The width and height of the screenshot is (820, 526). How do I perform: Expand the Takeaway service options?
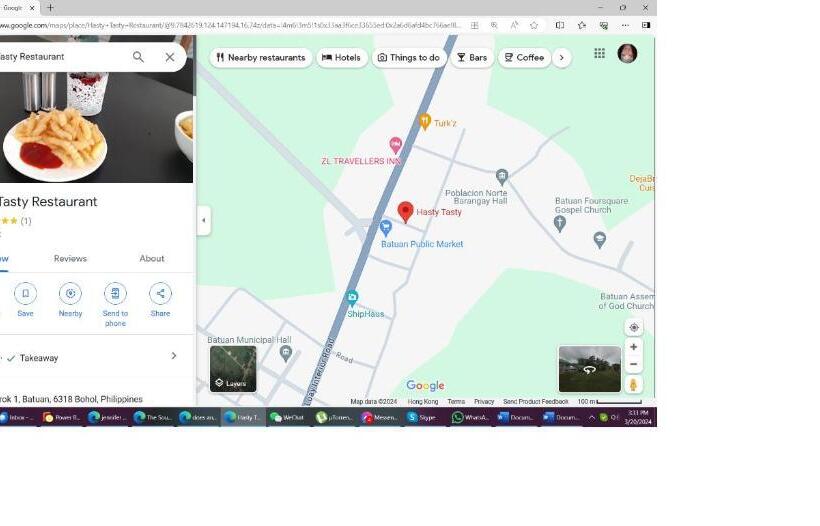click(173, 356)
